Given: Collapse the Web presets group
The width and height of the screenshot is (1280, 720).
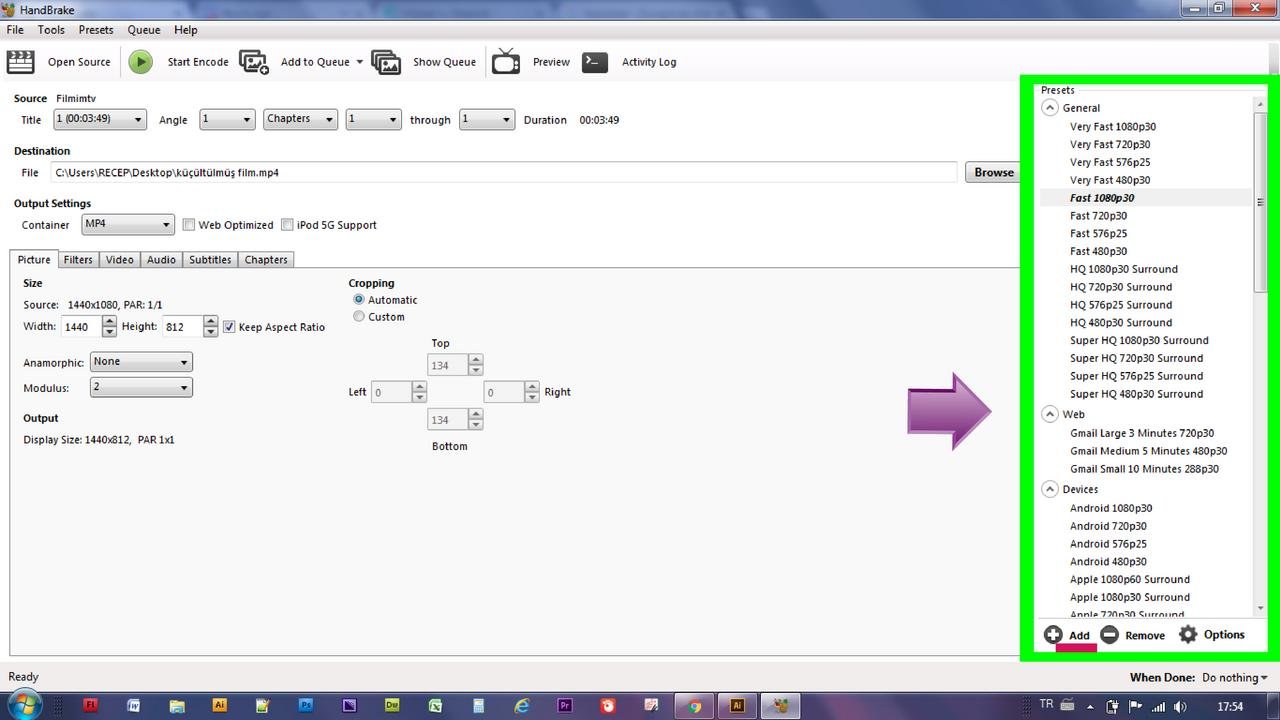Looking at the screenshot, I should pyautogui.click(x=1050, y=414).
